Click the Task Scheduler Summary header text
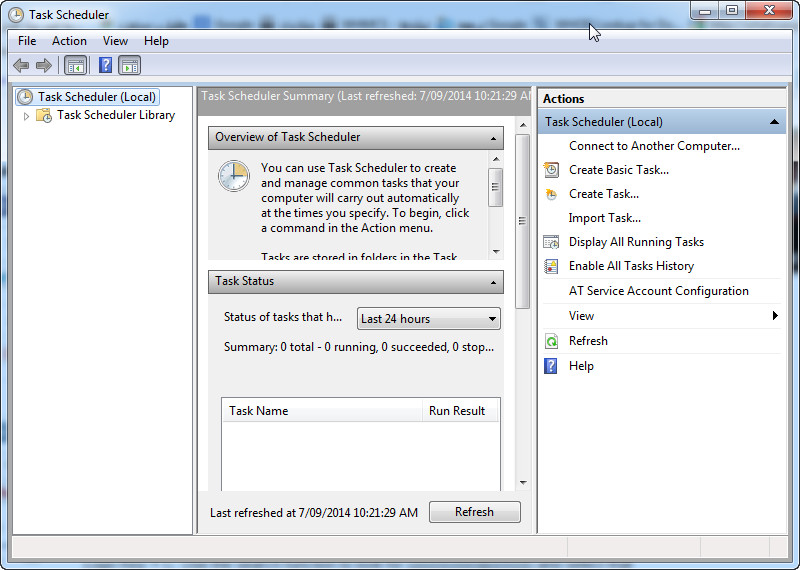The image size is (800, 570). click(365, 96)
